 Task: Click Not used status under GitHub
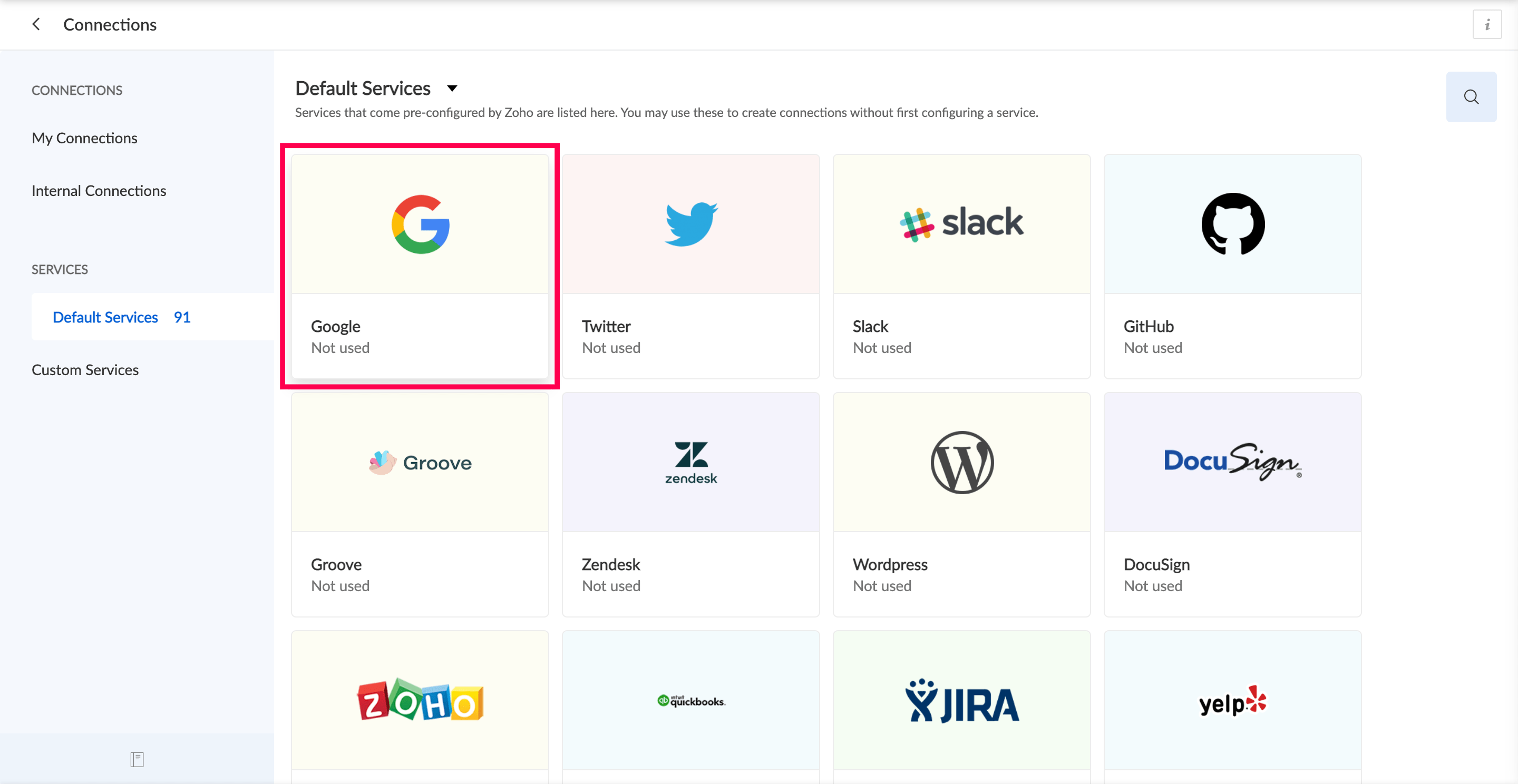pos(1153,348)
